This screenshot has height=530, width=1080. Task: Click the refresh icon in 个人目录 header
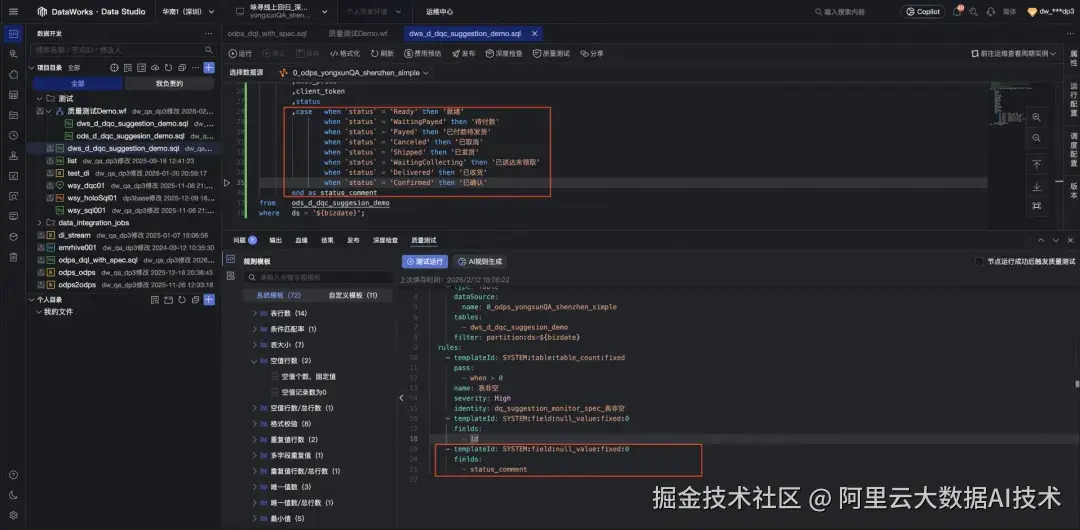point(182,300)
